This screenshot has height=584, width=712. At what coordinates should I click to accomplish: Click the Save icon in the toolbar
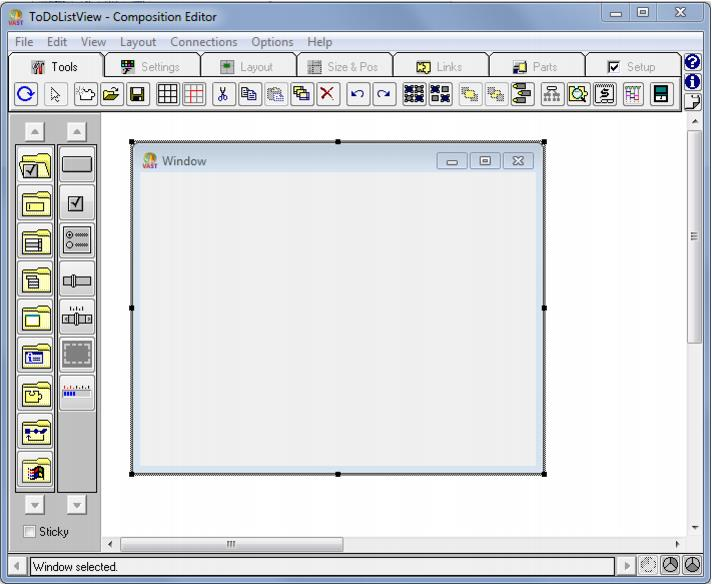tap(137, 95)
